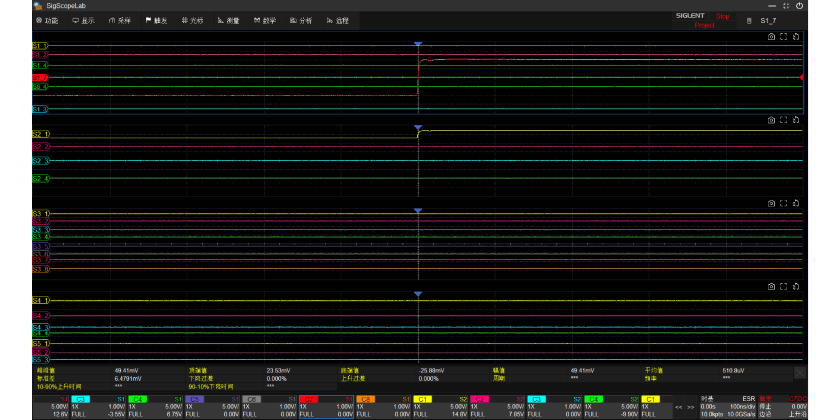840x420 pixels.
Task: Close the measurement results panel
Action: 799,372
